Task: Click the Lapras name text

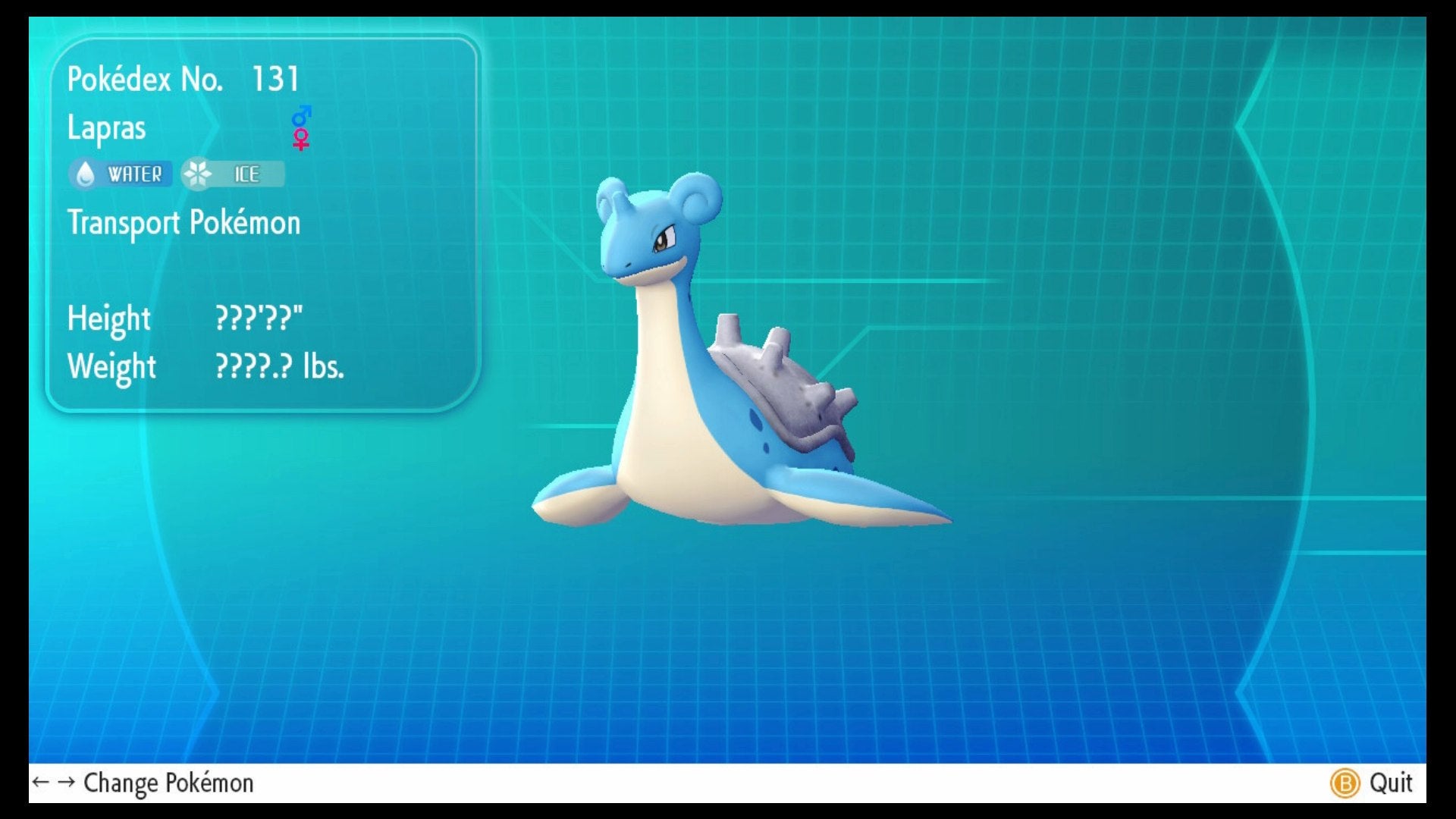Action: 106,127
